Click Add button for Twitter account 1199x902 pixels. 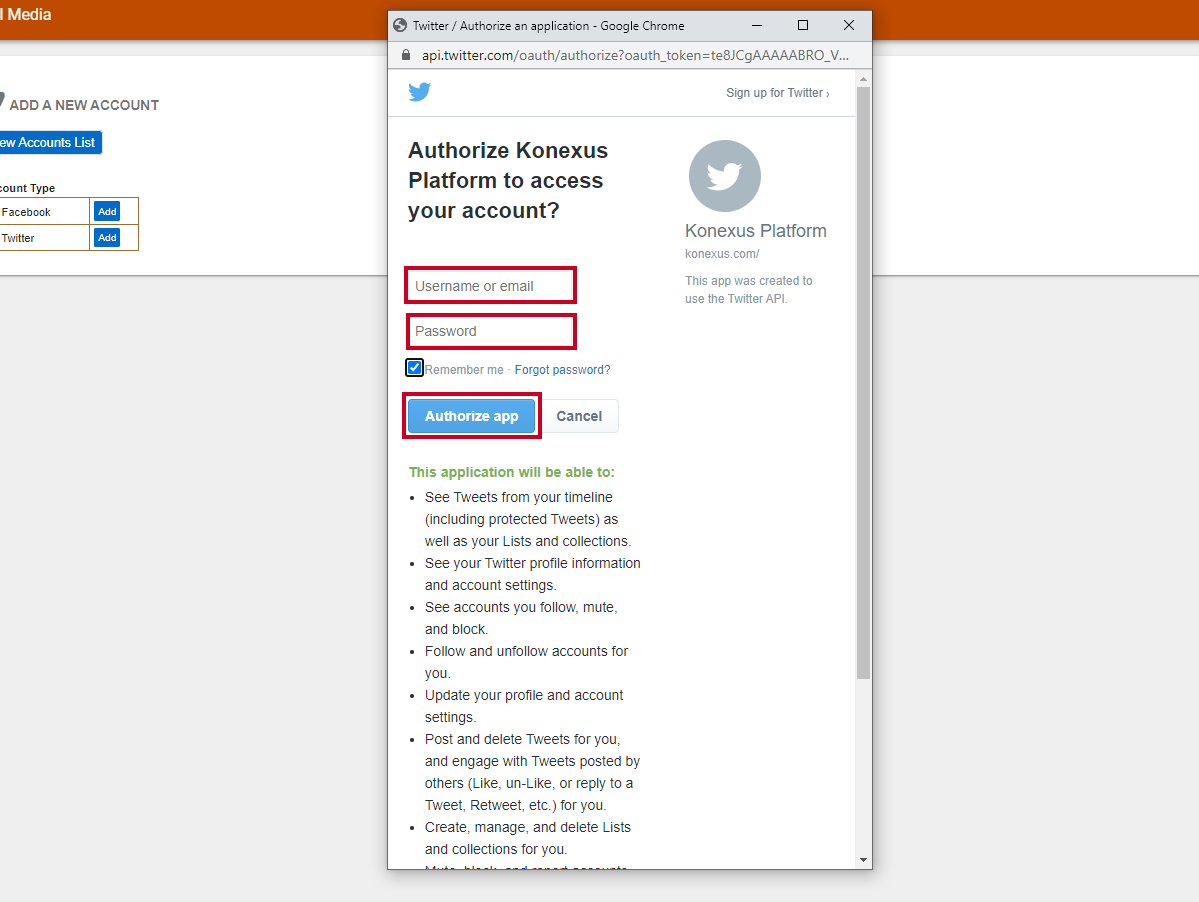click(x=107, y=238)
